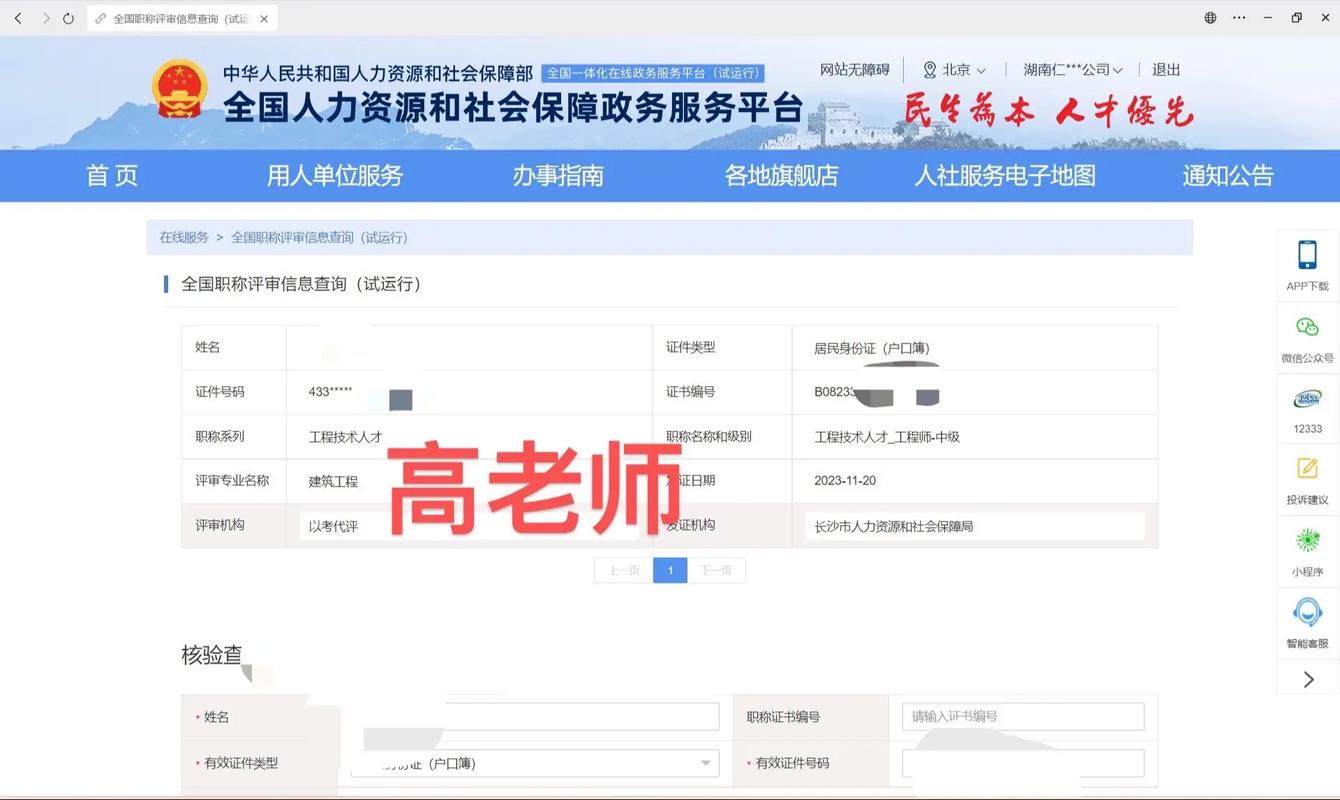
Task: Collapse the right sidebar with the arrow
Action: click(1307, 679)
